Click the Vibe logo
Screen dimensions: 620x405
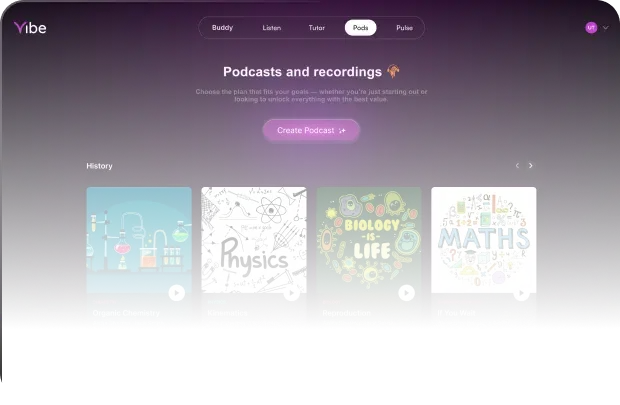coord(30,28)
